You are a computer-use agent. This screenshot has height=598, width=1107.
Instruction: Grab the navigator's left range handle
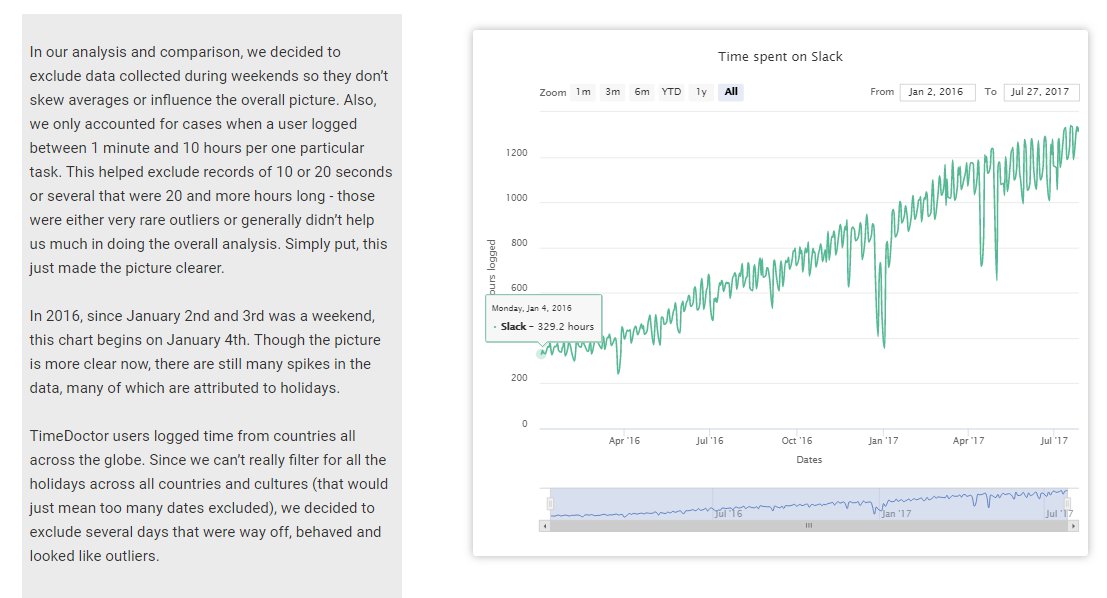[x=550, y=502]
